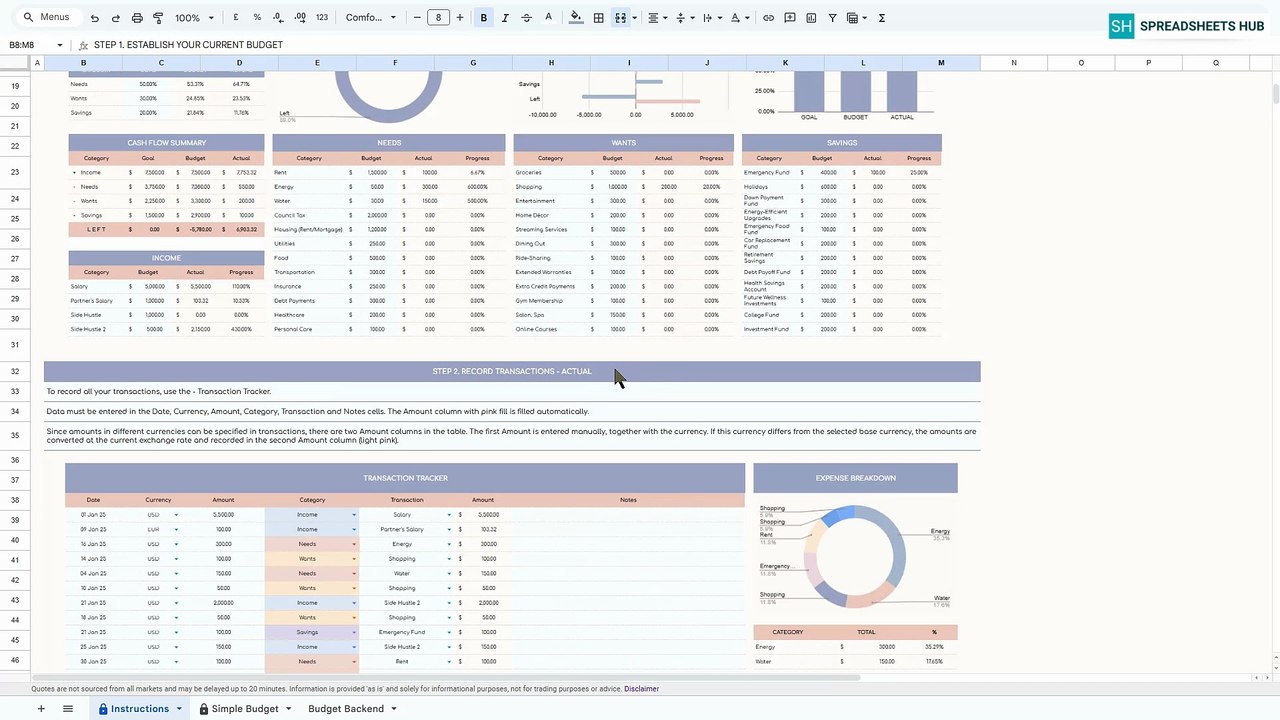Select column N header

pyautogui.click(x=1013, y=63)
